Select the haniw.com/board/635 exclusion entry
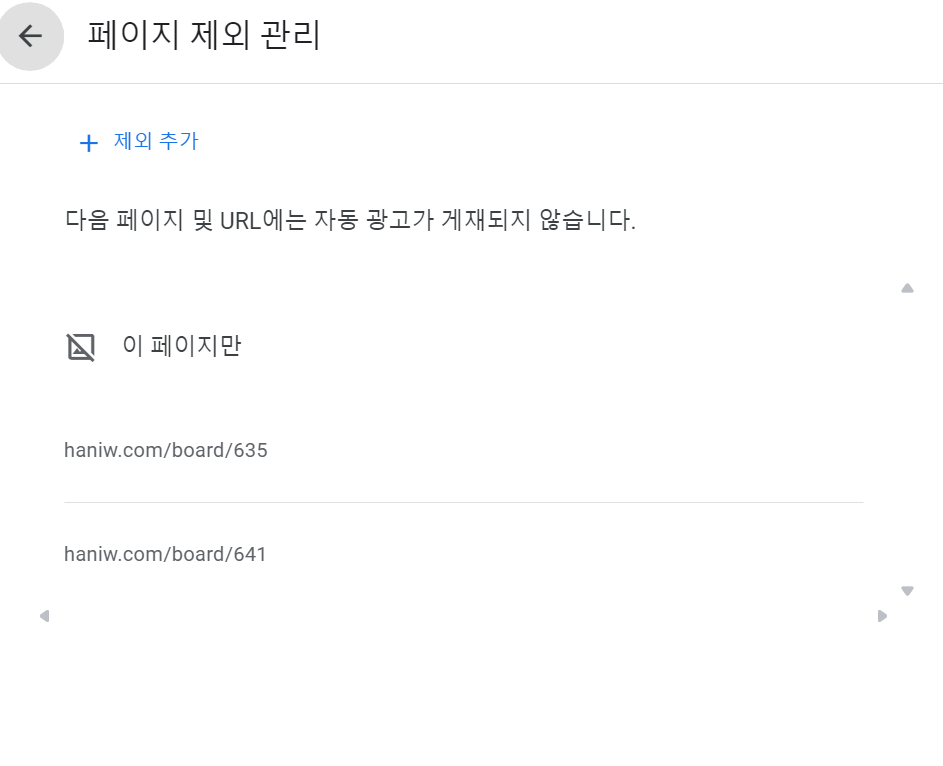 [x=464, y=450]
